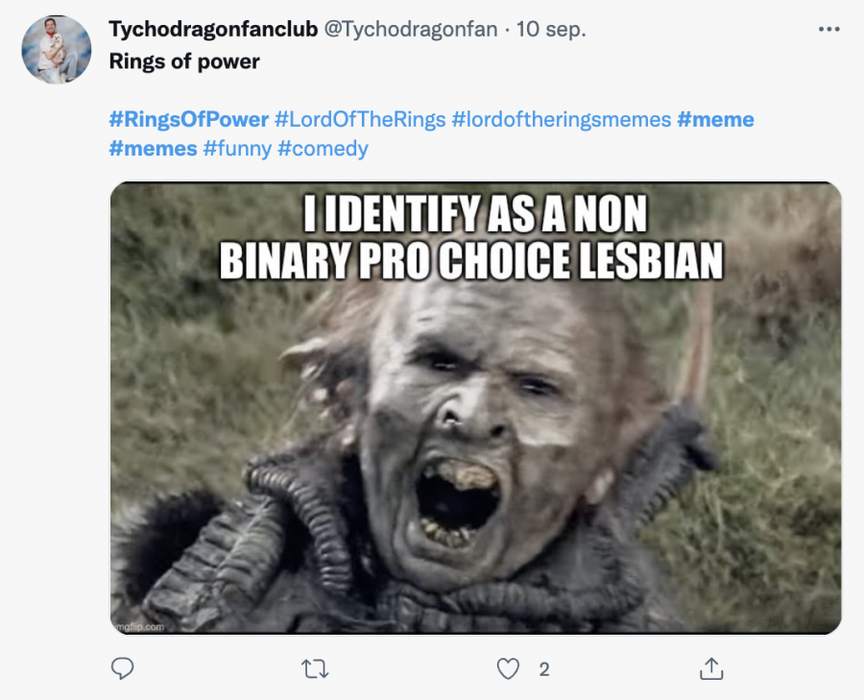Screen dimensions: 864x700
Task: Reply to the tweet with the comment icon
Action: point(122,669)
